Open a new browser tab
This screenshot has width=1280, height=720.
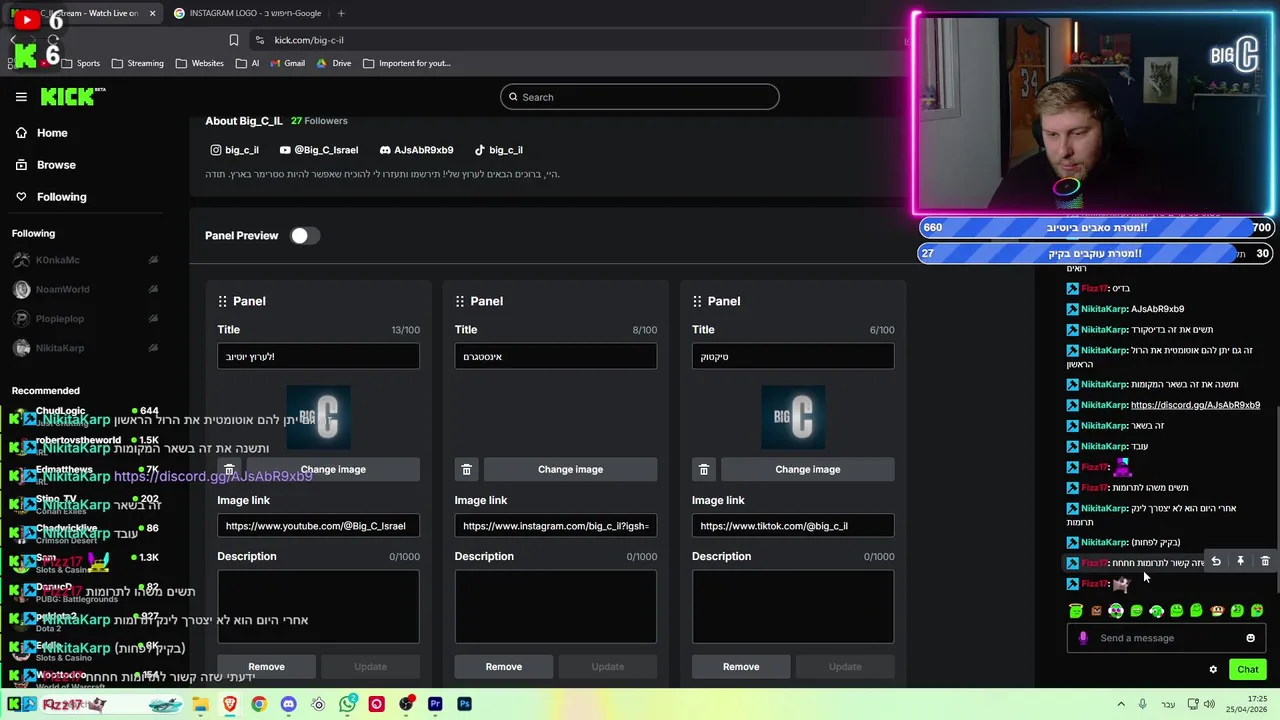341,13
